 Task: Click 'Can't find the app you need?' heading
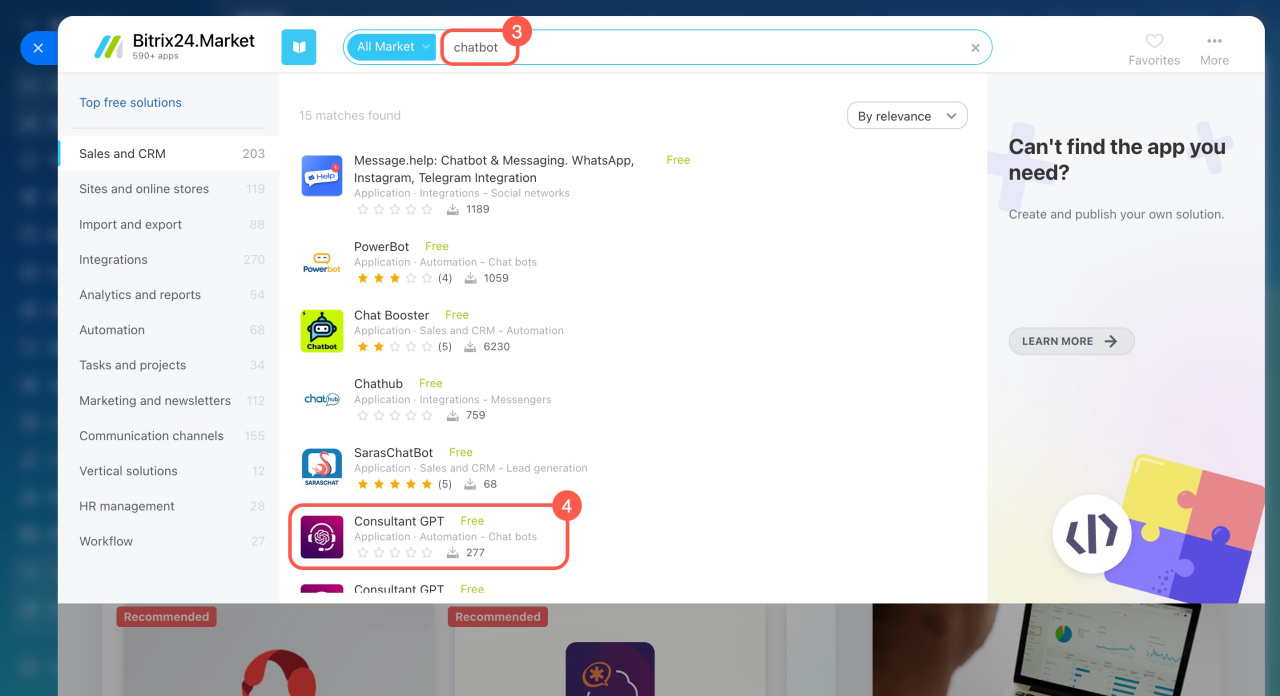(x=1117, y=160)
